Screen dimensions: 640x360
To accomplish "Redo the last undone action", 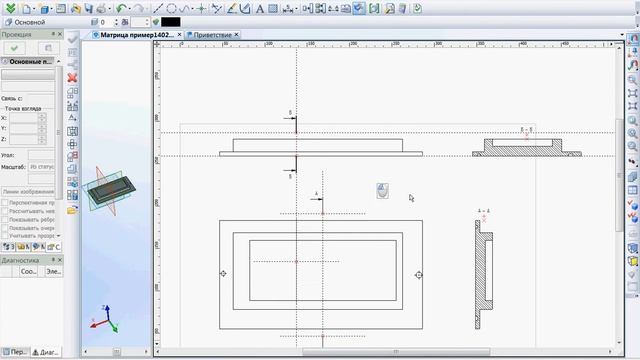I will [139, 8].
